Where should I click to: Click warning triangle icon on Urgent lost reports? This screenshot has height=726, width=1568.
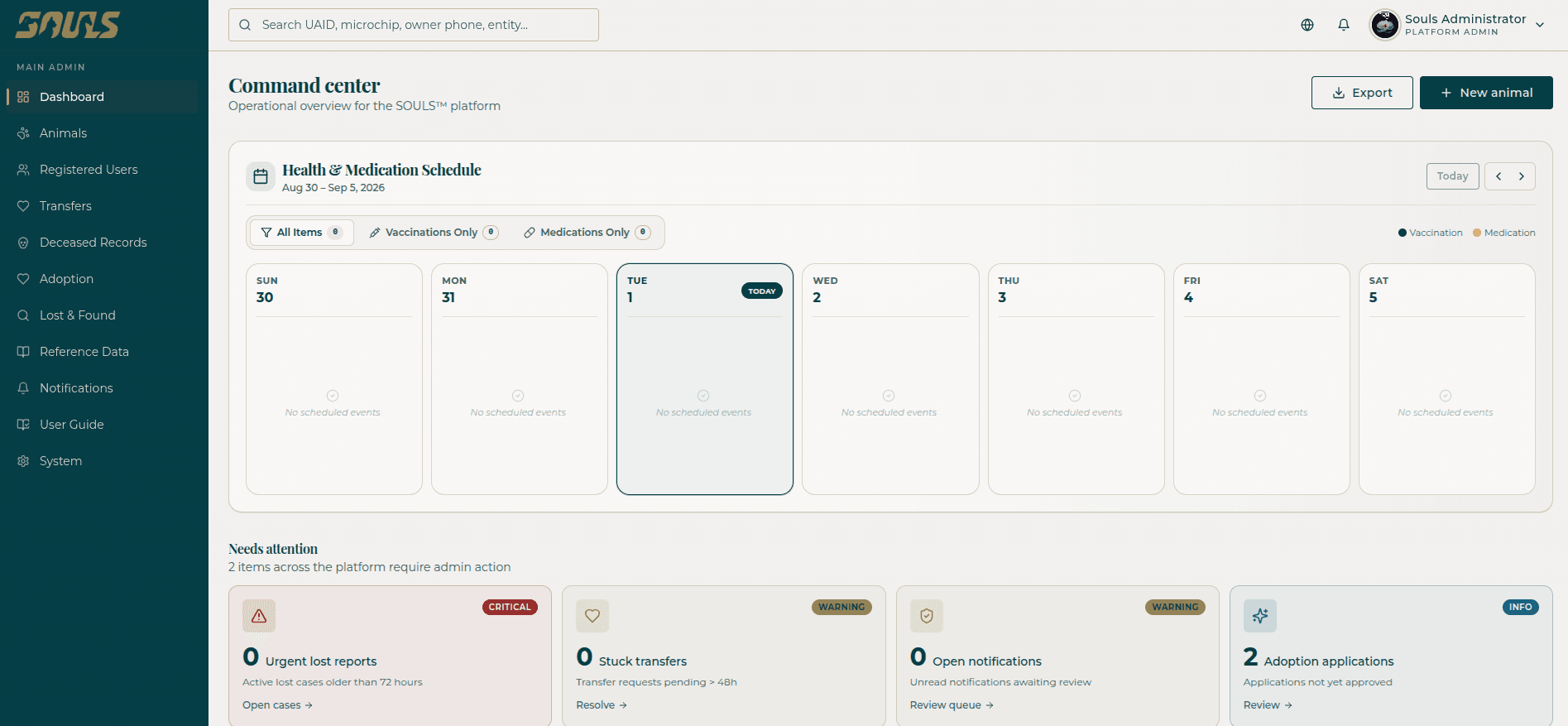click(259, 616)
